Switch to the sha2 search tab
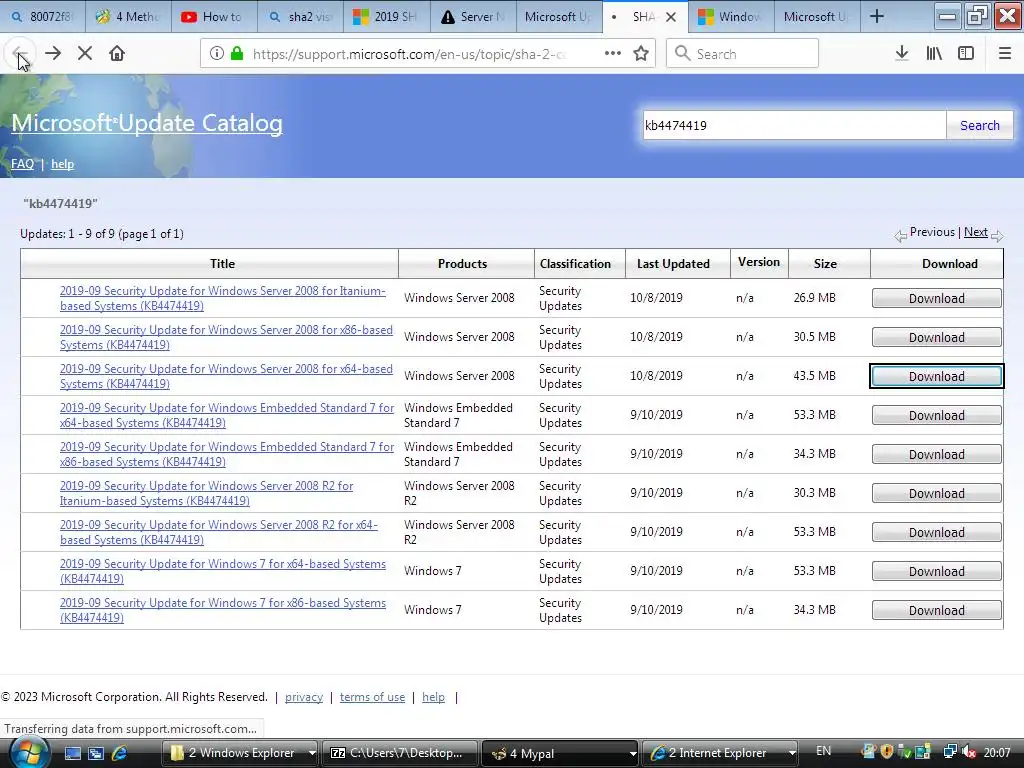 pyautogui.click(x=300, y=16)
